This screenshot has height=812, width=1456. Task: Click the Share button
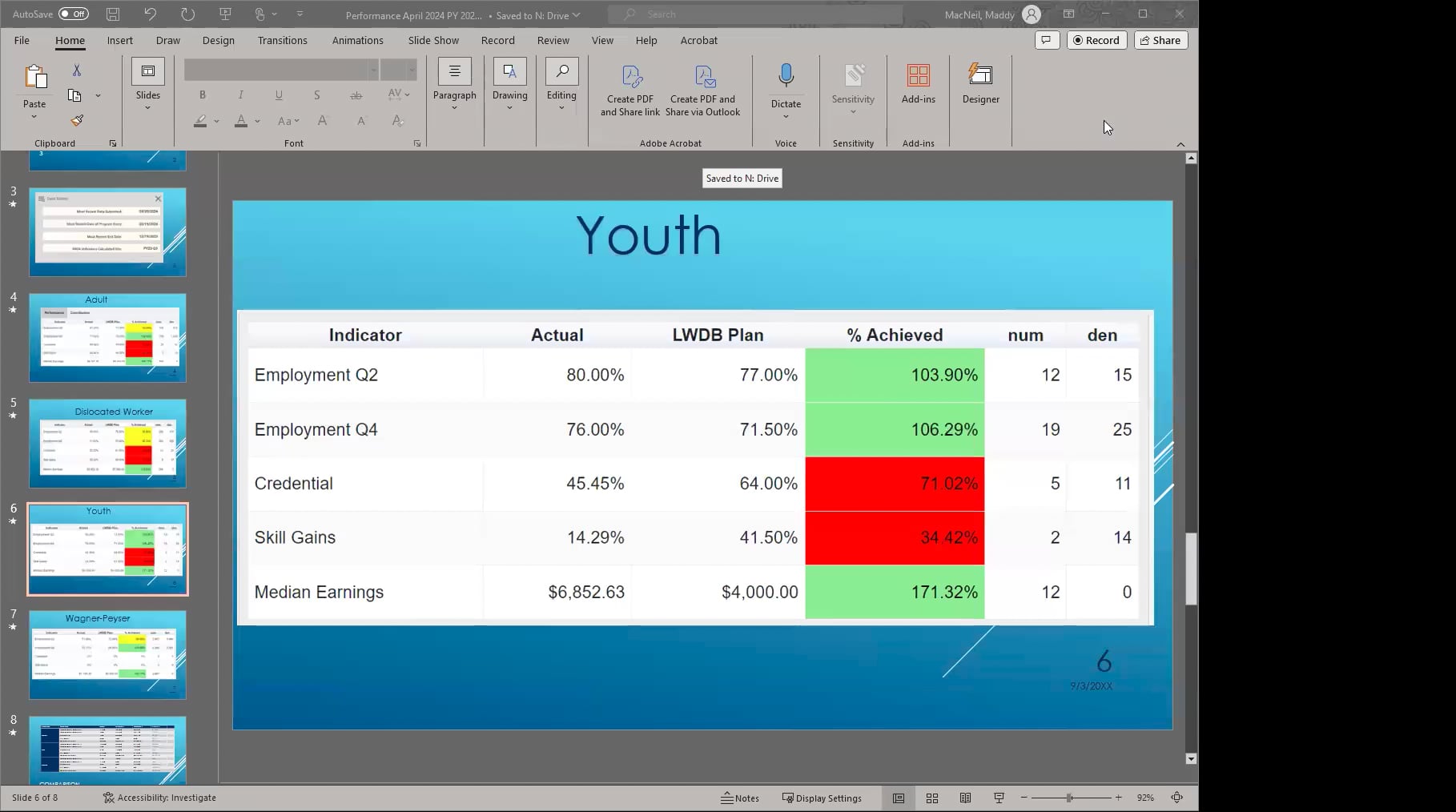click(1160, 40)
